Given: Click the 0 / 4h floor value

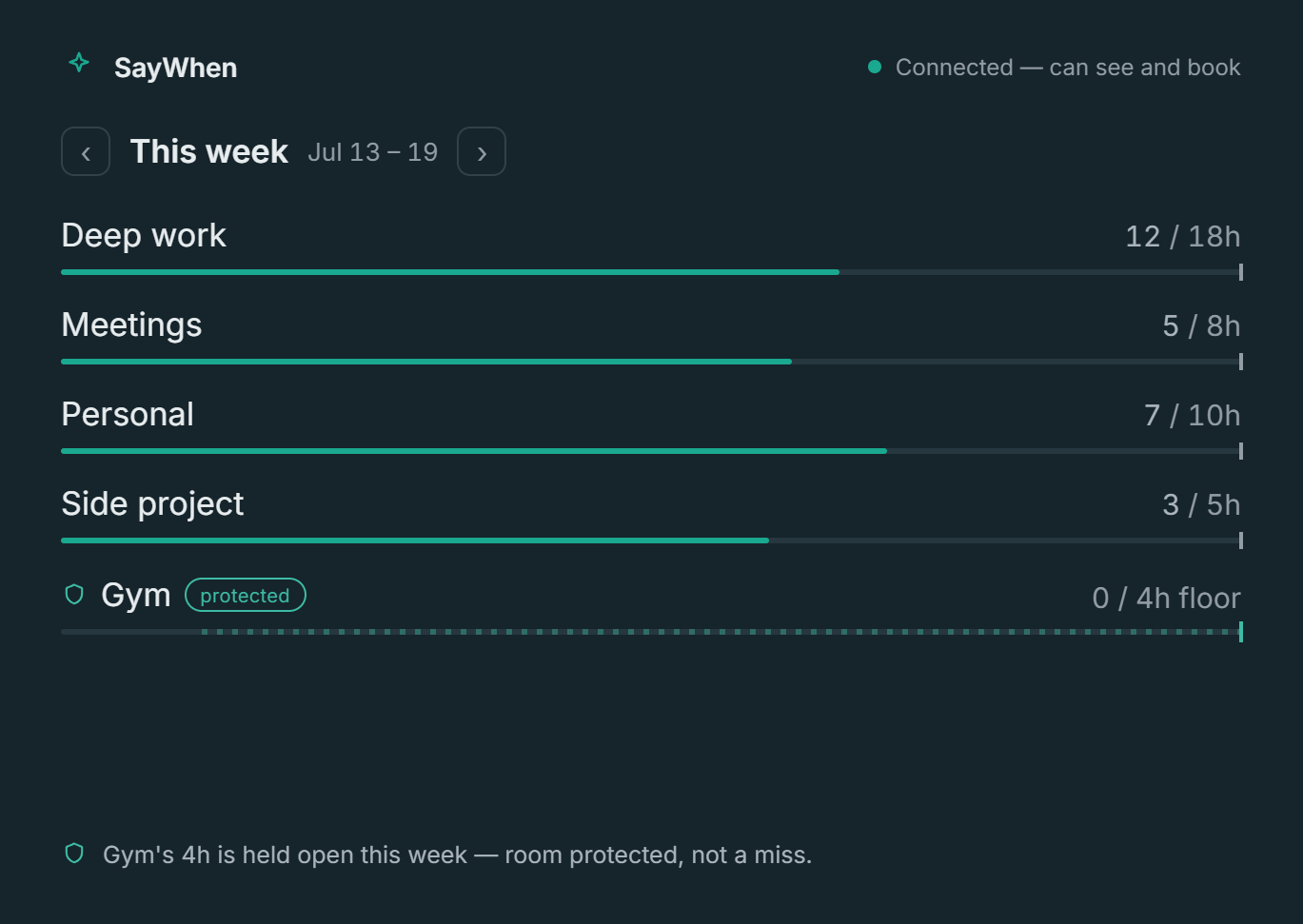Looking at the screenshot, I should [x=1167, y=598].
